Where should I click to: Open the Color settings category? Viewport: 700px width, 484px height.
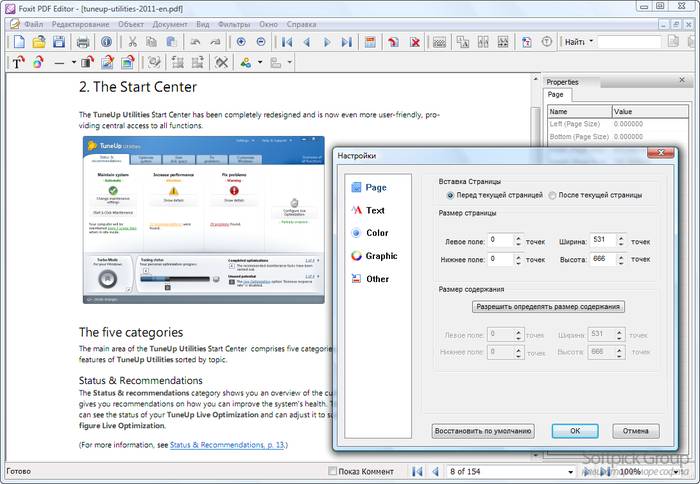click(376, 233)
